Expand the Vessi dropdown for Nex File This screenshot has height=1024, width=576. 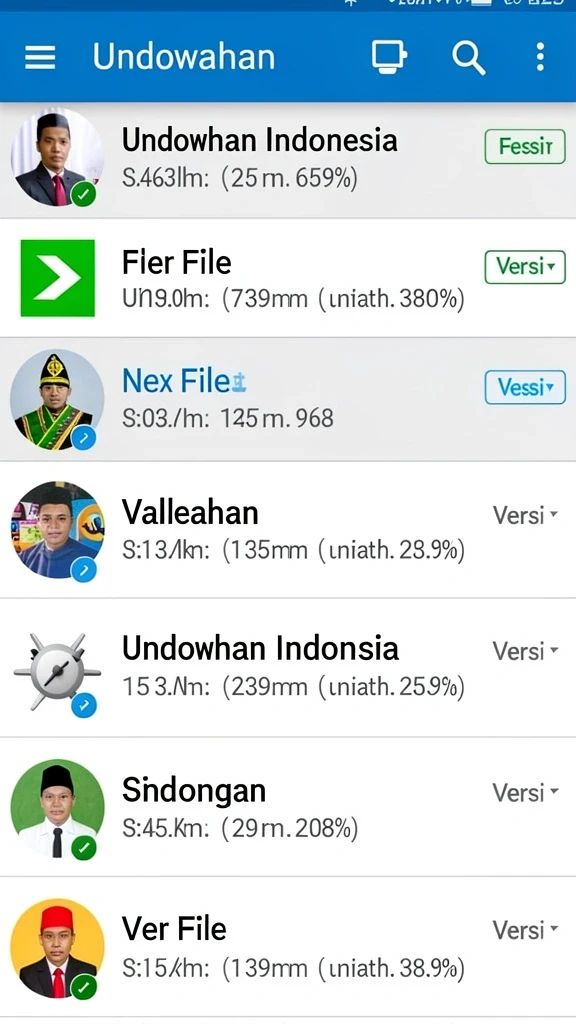[x=525, y=387]
